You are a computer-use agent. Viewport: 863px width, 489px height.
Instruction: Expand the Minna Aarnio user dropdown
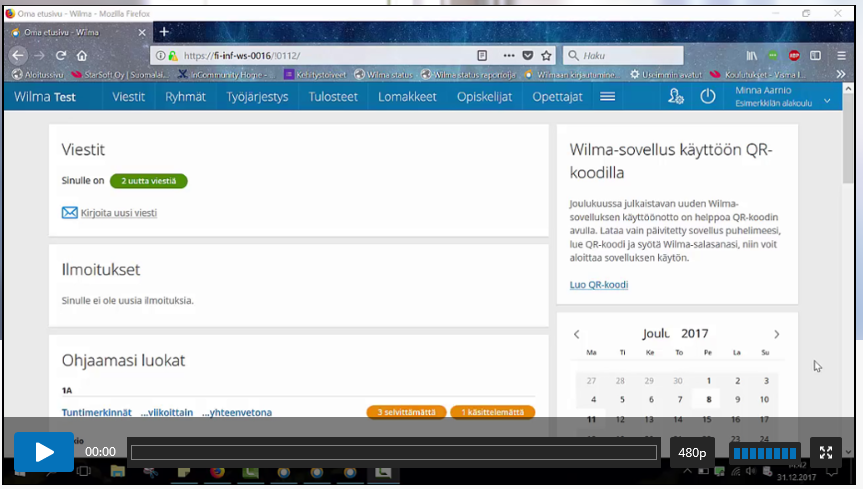[x=827, y=102]
